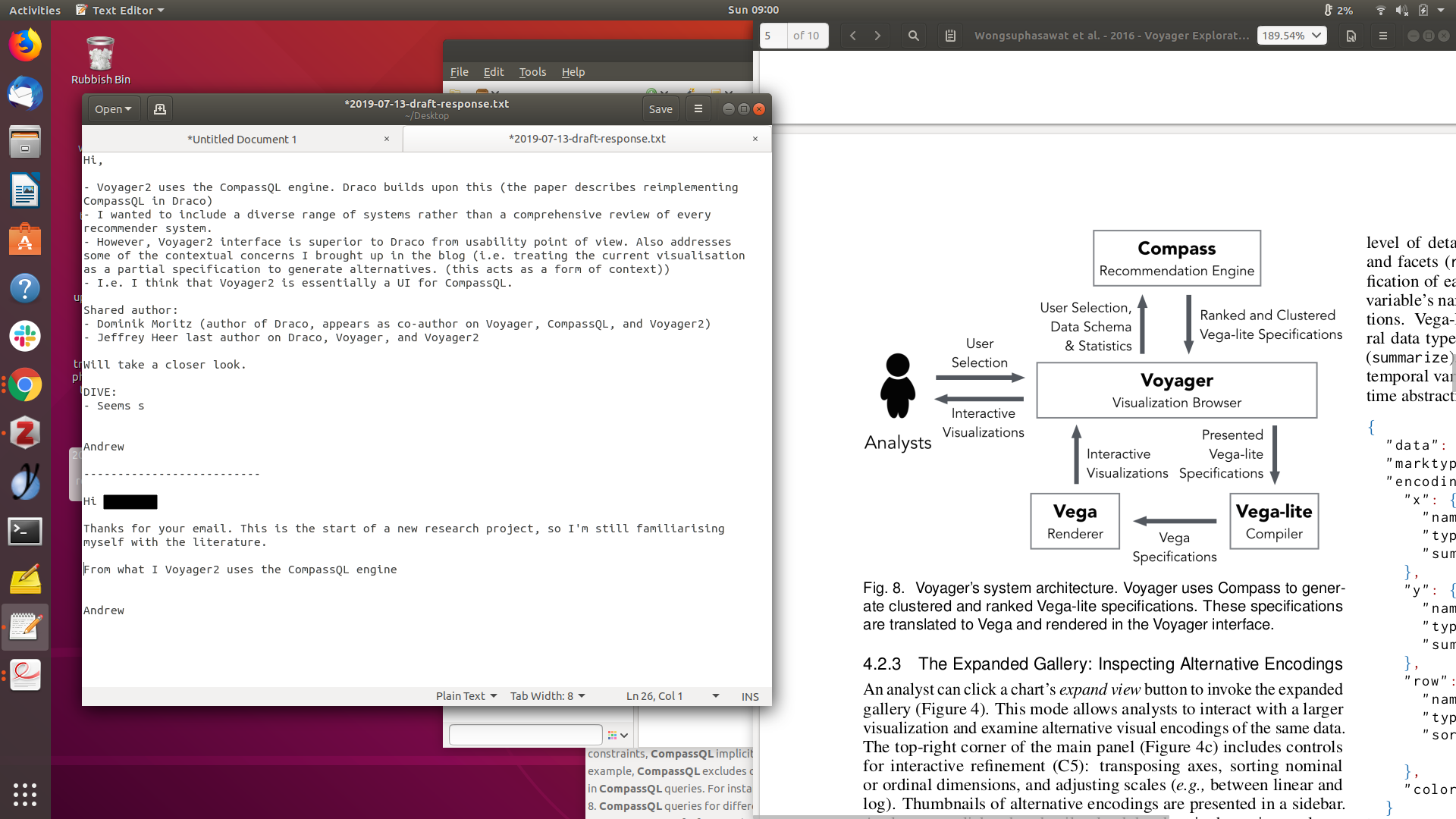1456x819 pixels.
Task: Click the Save button
Action: [x=660, y=109]
